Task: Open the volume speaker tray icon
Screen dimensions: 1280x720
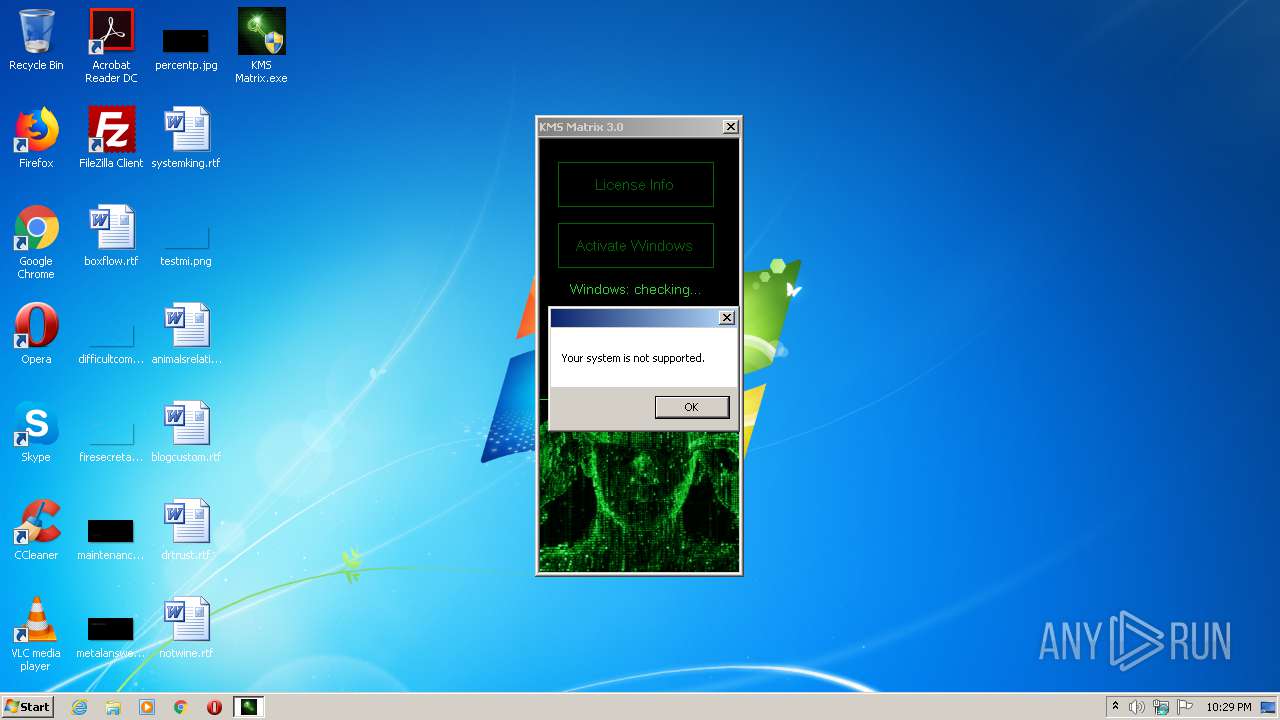Action: (1137, 707)
